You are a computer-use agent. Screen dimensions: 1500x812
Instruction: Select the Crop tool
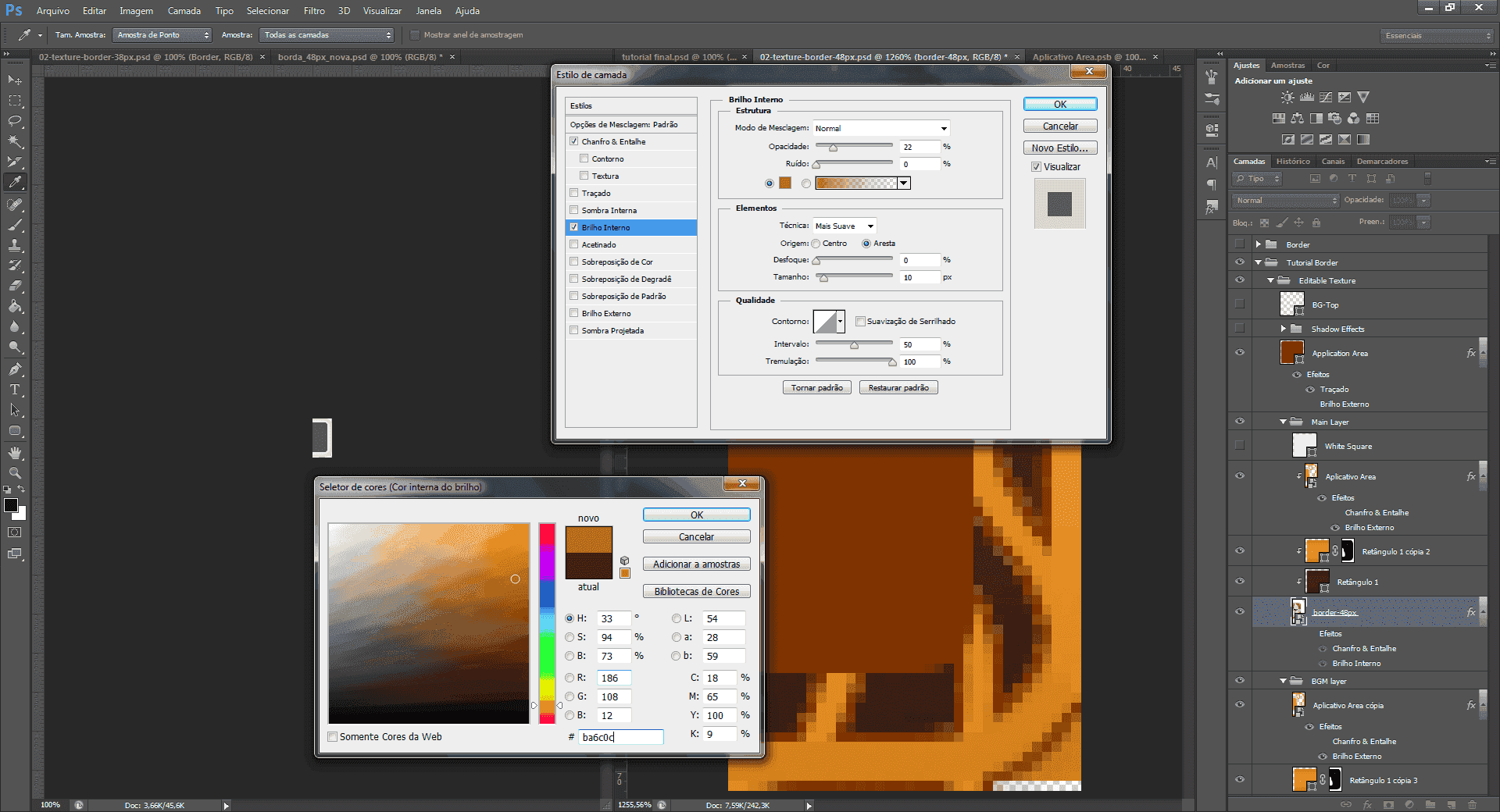[x=15, y=162]
